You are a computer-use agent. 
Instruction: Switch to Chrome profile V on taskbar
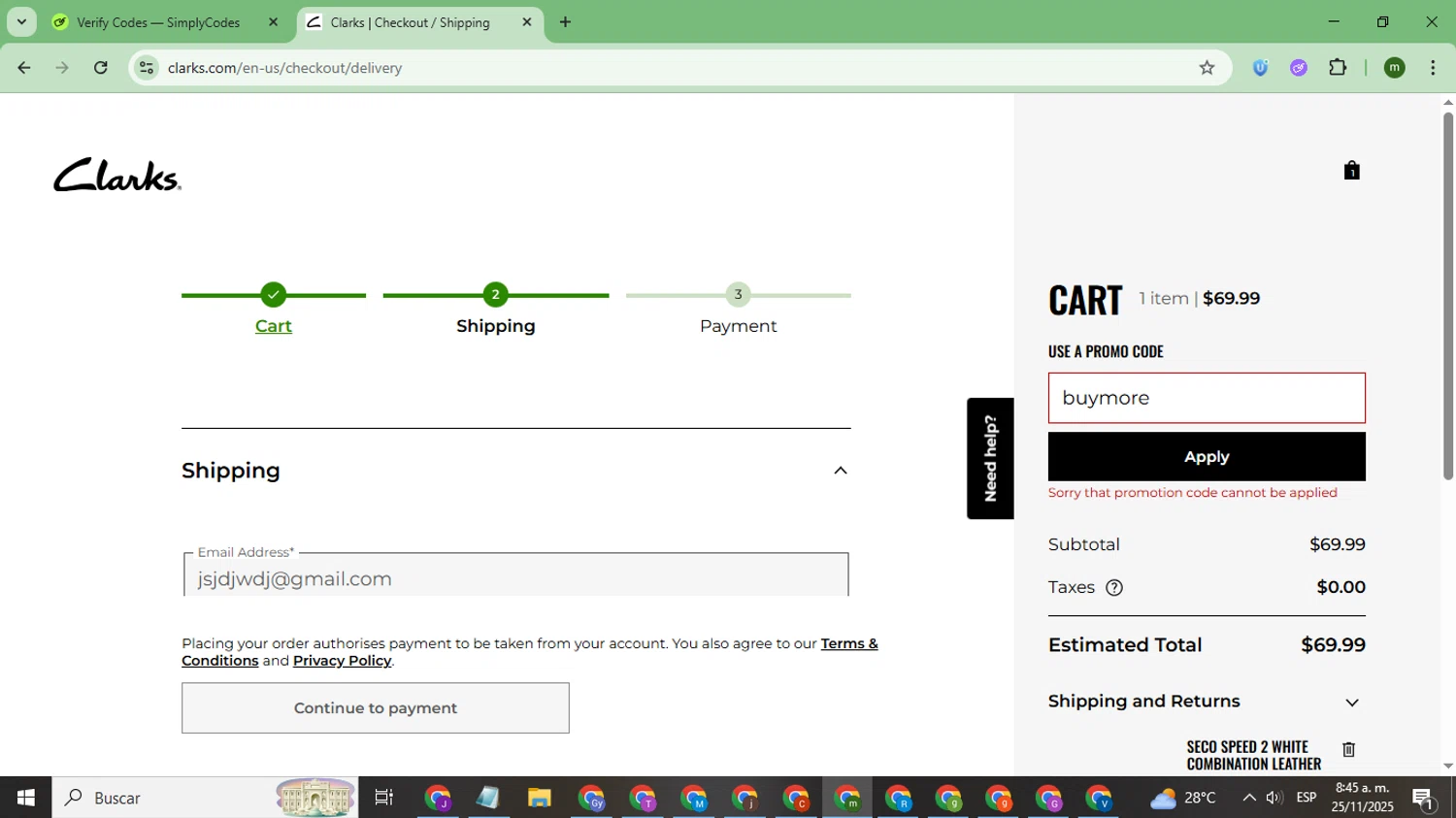[1099, 798]
